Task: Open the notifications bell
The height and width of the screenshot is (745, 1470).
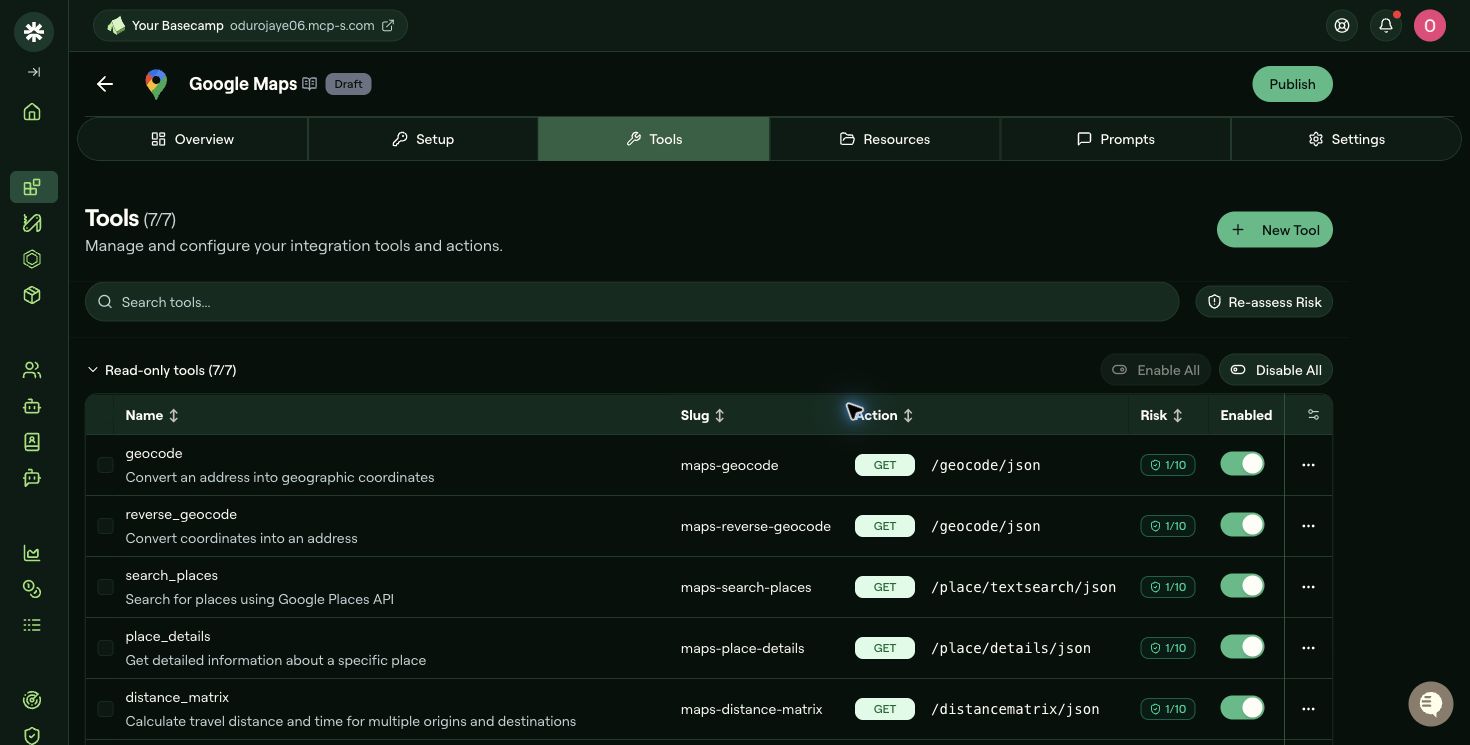Action: click(1386, 26)
